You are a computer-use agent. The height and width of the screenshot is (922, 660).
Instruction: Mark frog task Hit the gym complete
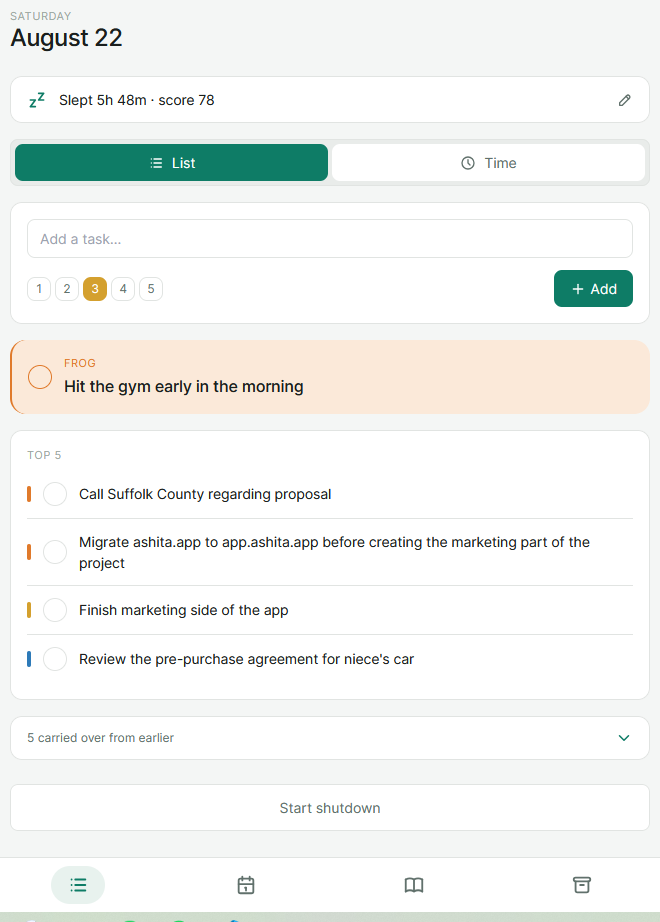pos(40,377)
